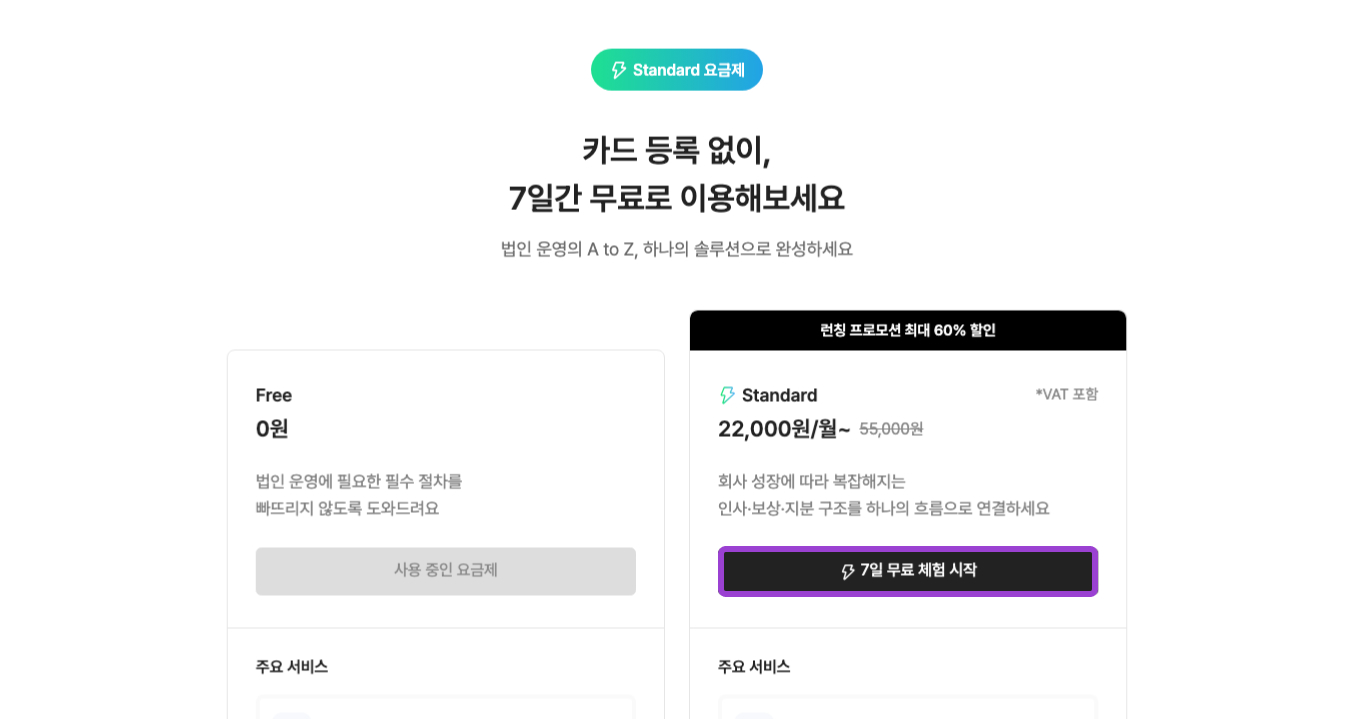This screenshot has height=719, width=1355.
Task: Click the Standard plan description text
Action: pos(883,494)
